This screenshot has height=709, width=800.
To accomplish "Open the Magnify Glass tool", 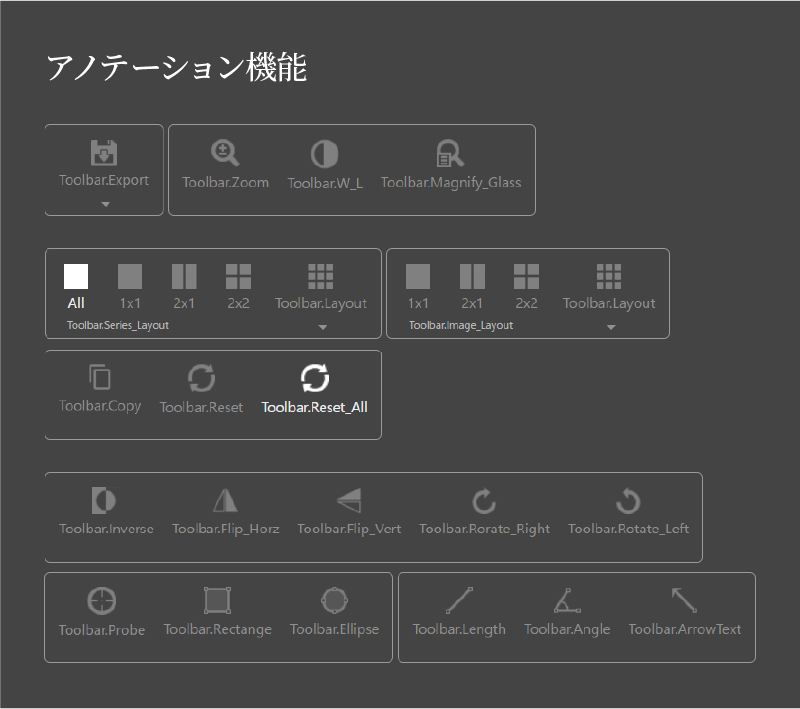I will click(x=450, y=163).
